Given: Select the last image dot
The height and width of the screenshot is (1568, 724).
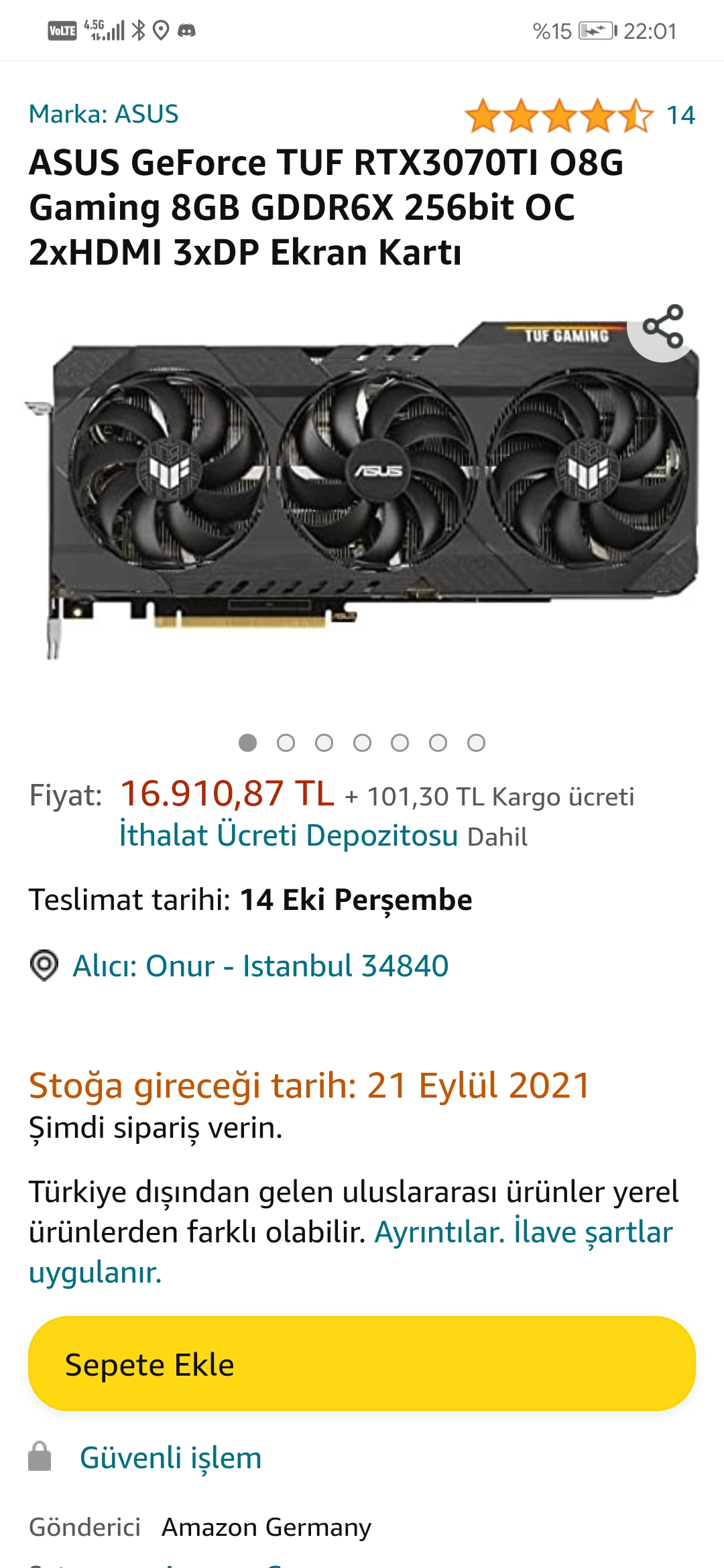Looking at the screenshot, I should pyautogui.click(x=476, y=742).
